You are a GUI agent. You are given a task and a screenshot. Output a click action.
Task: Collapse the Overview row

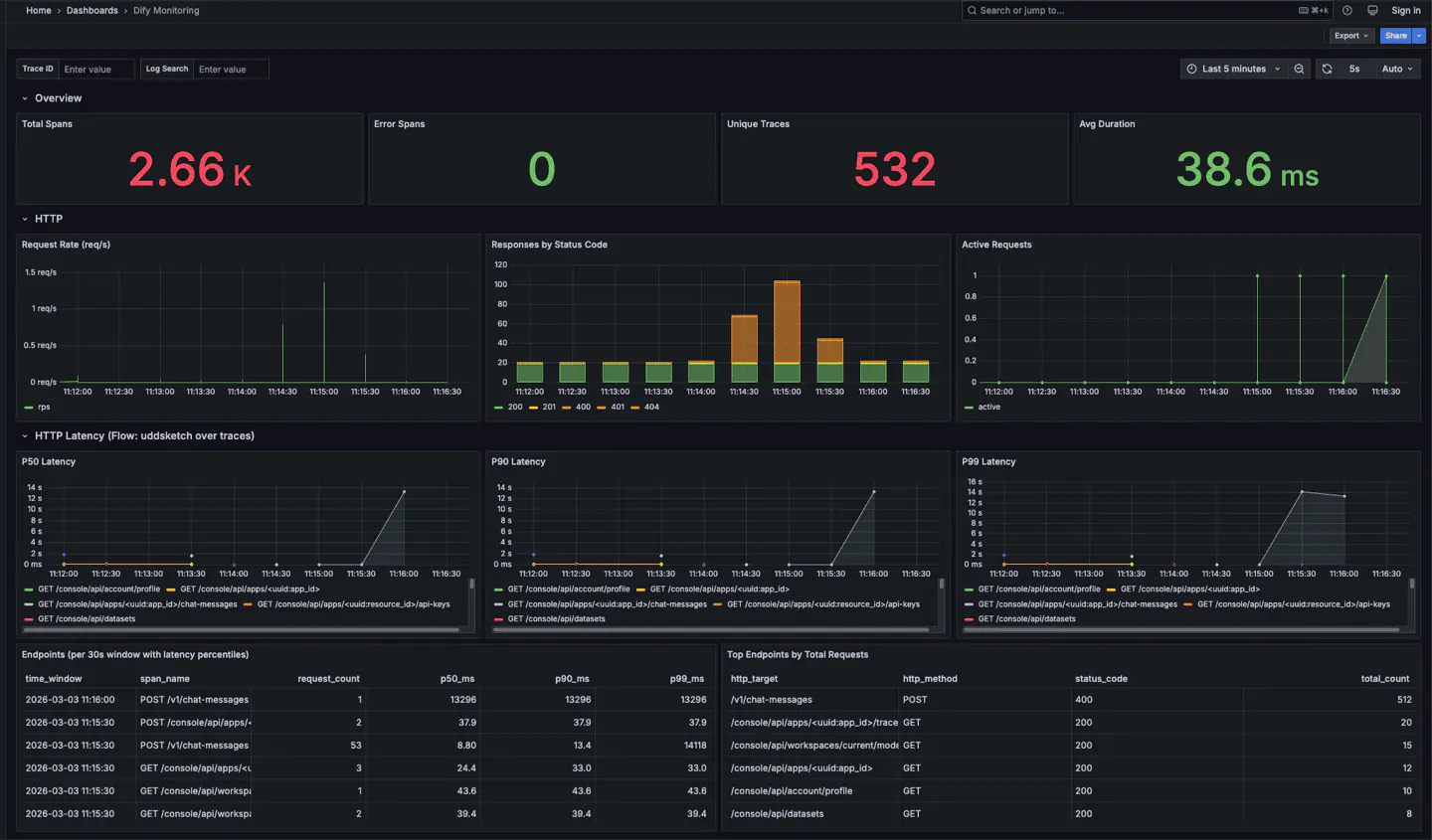[x=25, y=98]
